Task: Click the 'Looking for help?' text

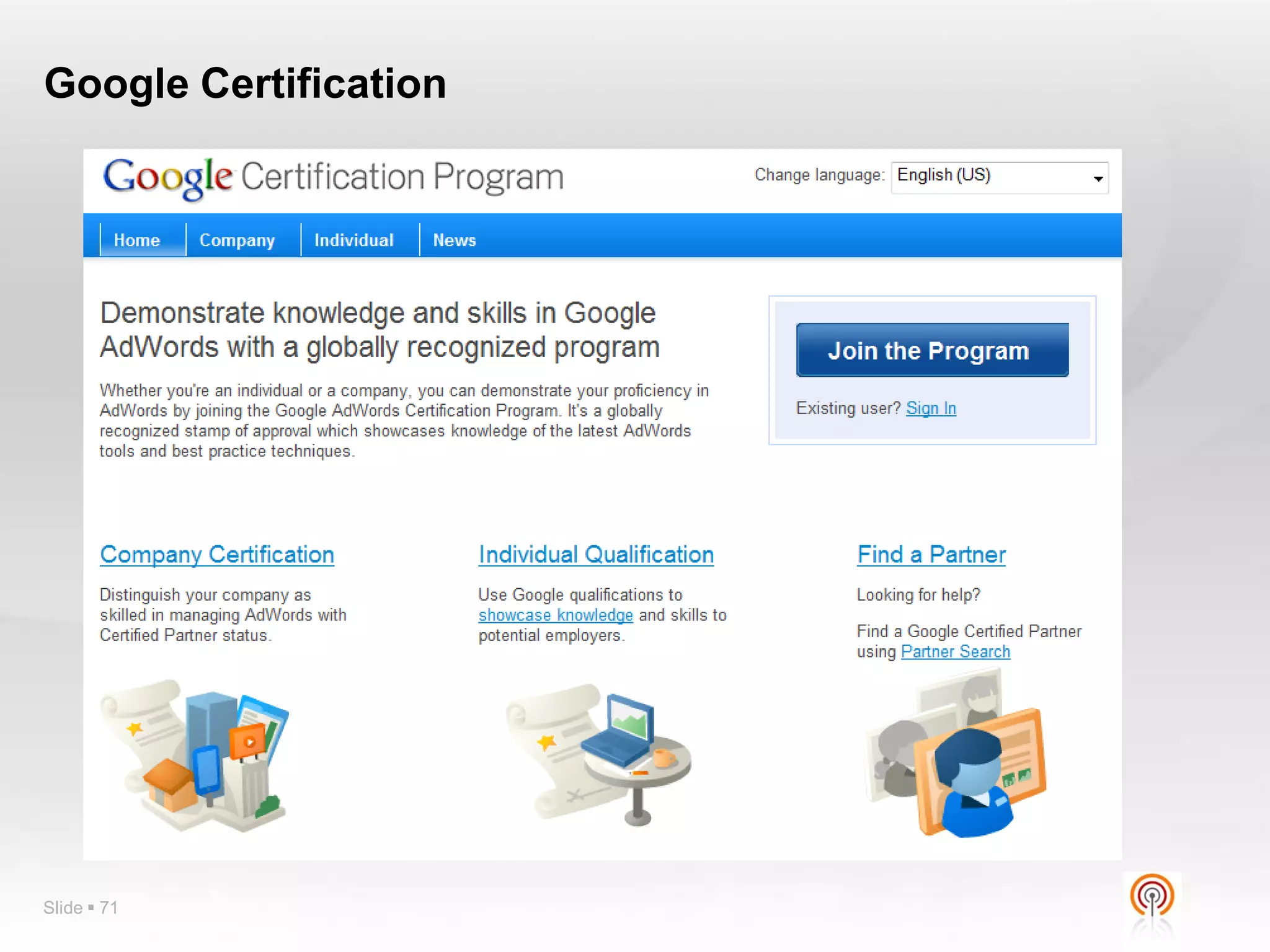Action: pyautogui.click(x=918, y=595)
